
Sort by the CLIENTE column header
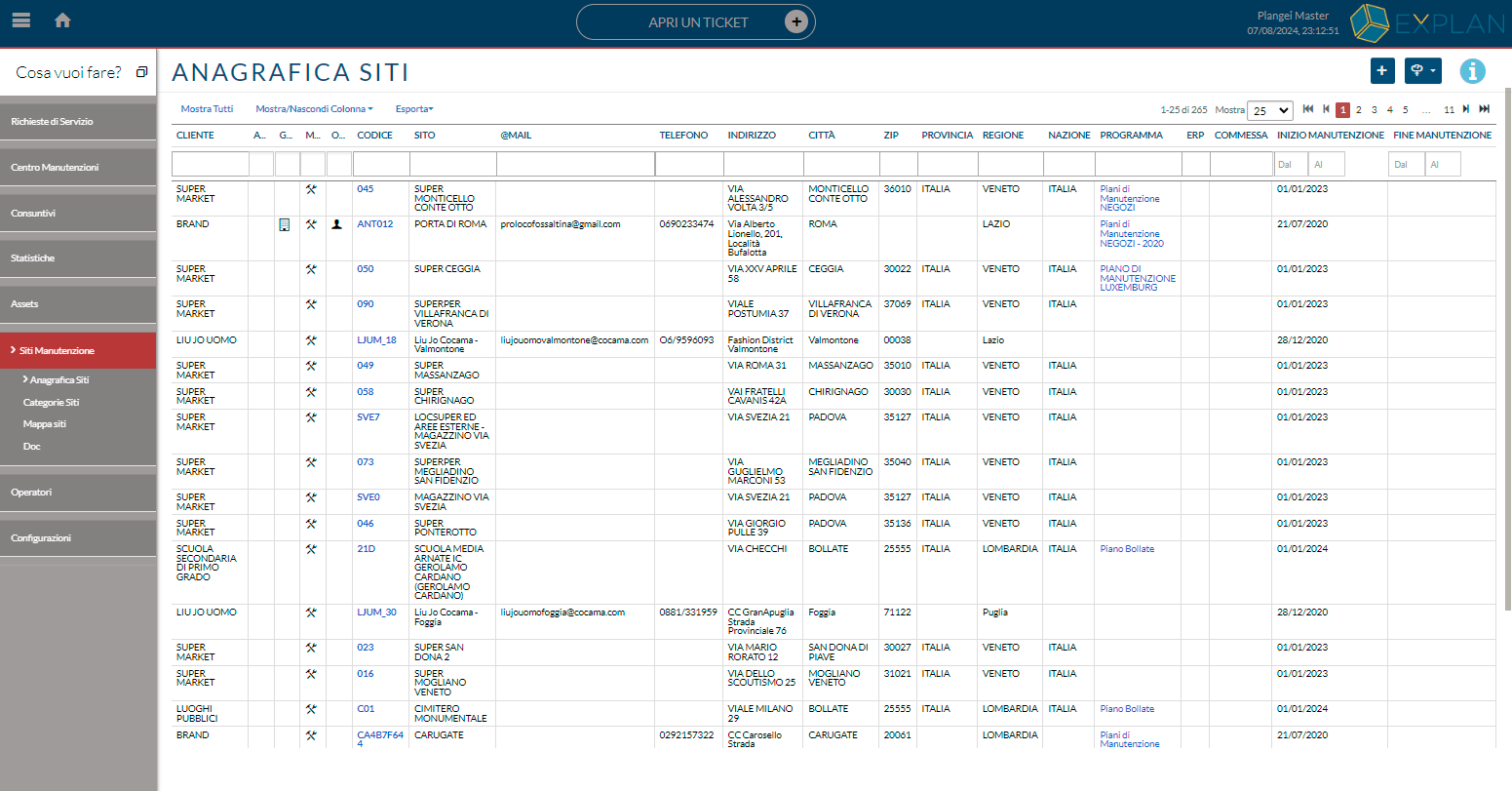(195, 136)
